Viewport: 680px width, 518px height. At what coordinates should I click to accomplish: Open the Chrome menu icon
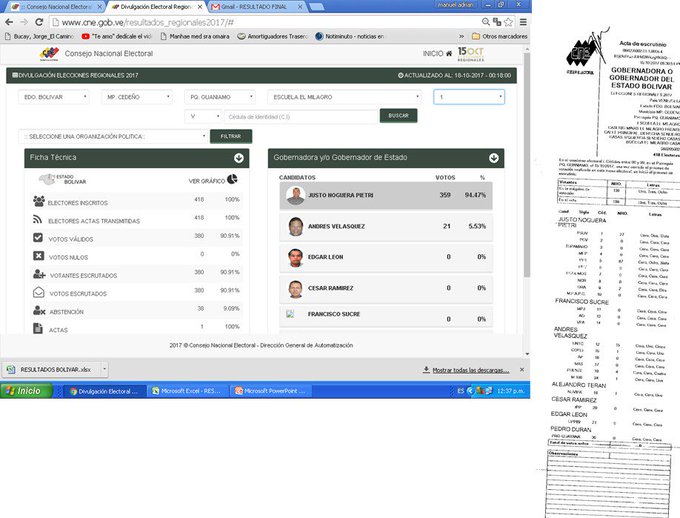(523, 22)
